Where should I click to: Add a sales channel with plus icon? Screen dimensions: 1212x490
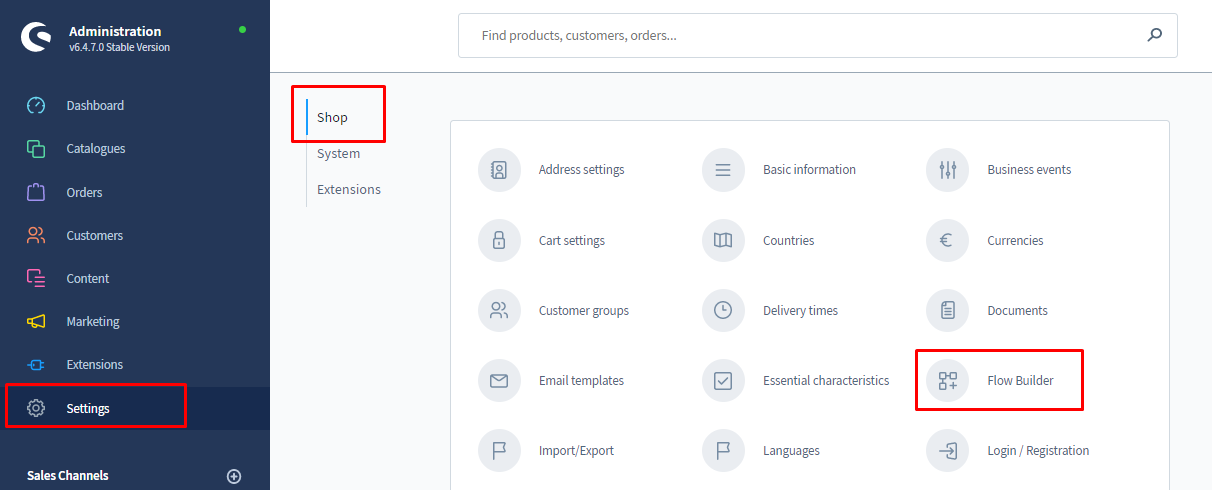pyautogui.click(x=234, y=476)
